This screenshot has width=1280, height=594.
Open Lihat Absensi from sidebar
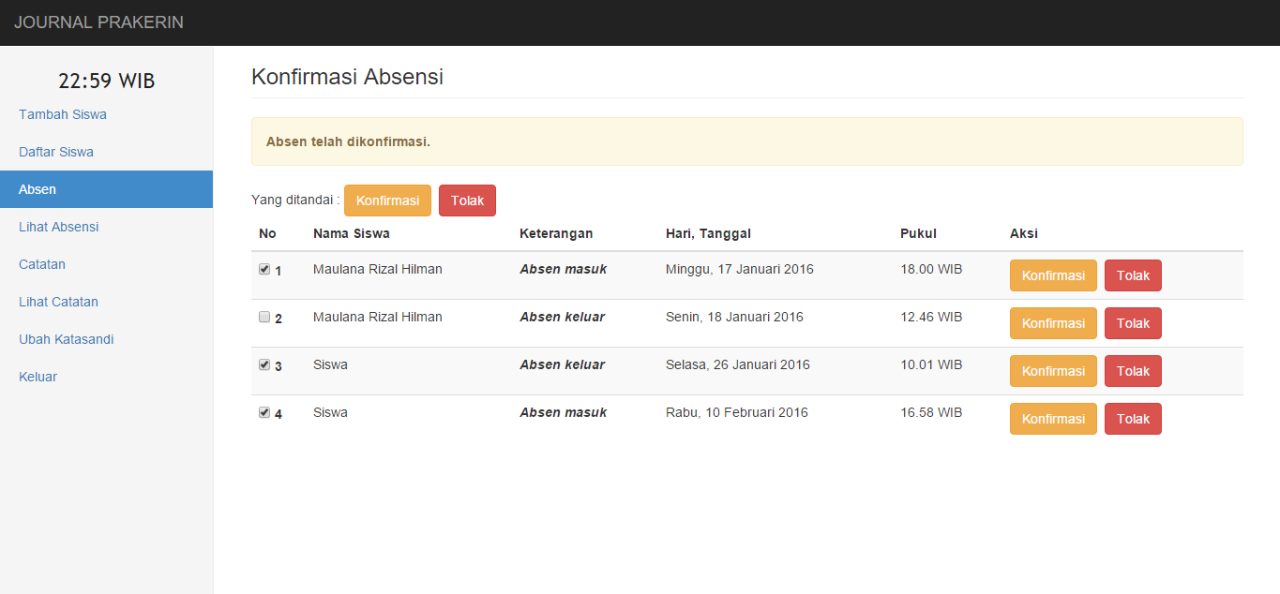tap(58, 227)
